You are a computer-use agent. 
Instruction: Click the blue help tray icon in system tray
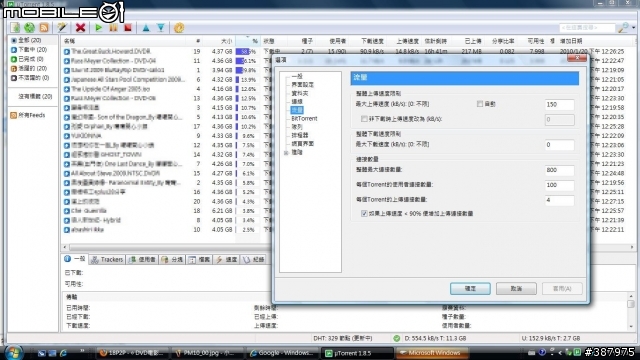[542, 352]
